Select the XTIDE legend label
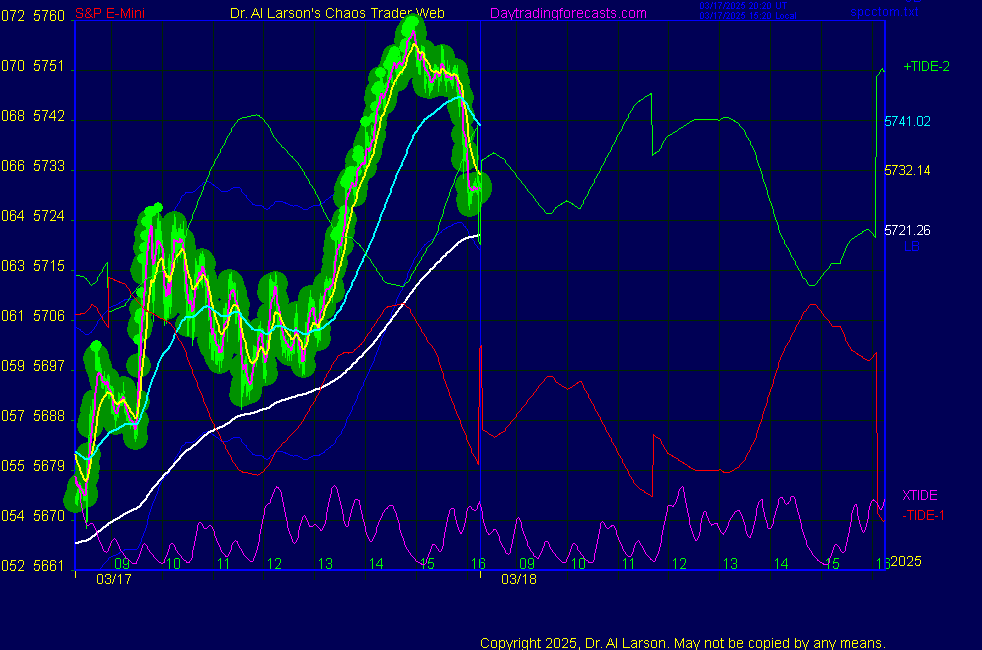 pyautogui.click(x=920, y=495)
